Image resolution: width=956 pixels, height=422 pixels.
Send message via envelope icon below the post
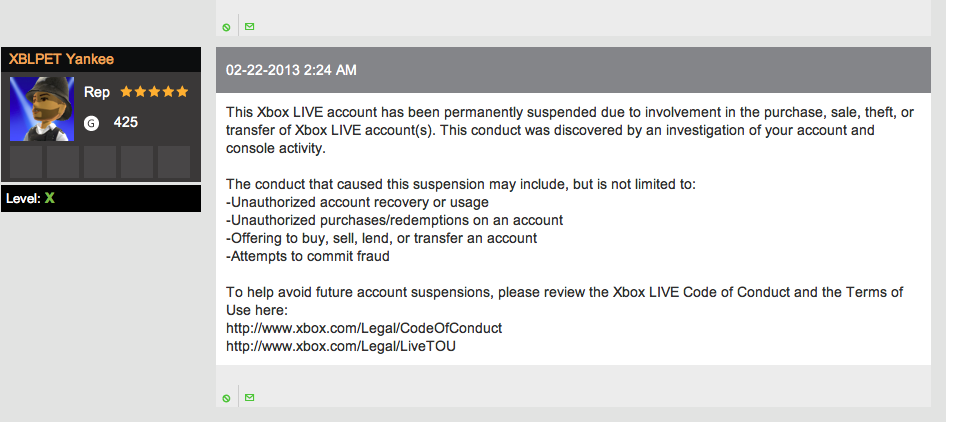tap(249, 397)
